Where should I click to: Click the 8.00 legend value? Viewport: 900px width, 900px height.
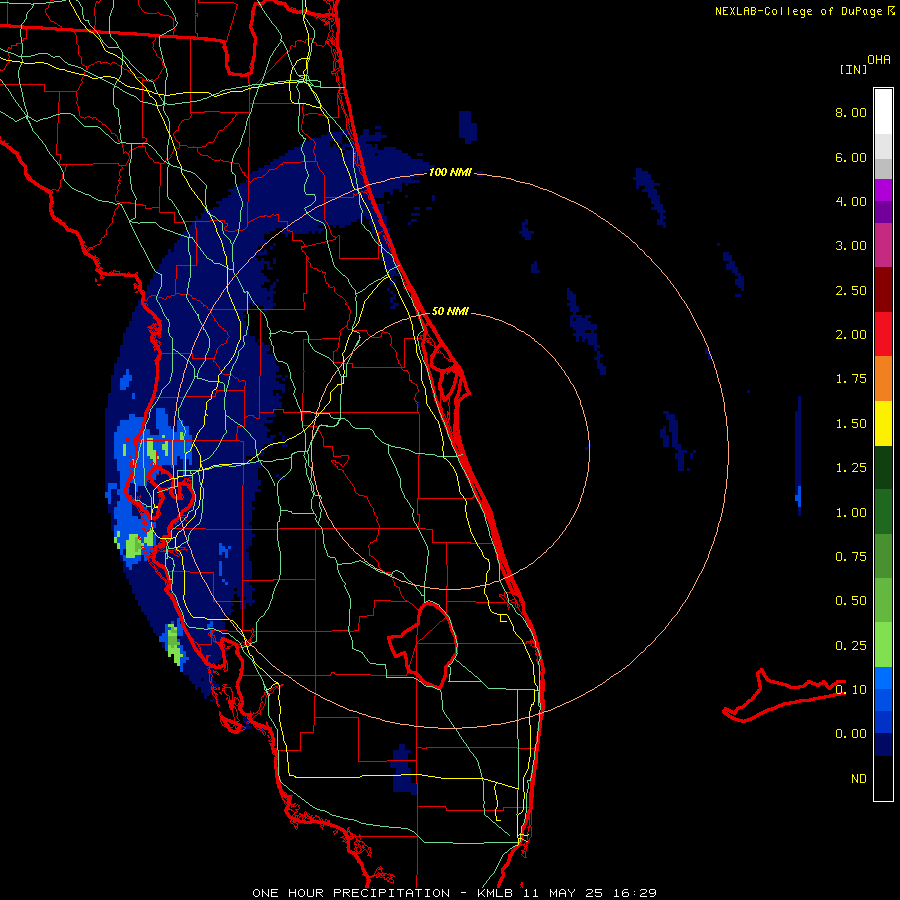pos(851,112)
